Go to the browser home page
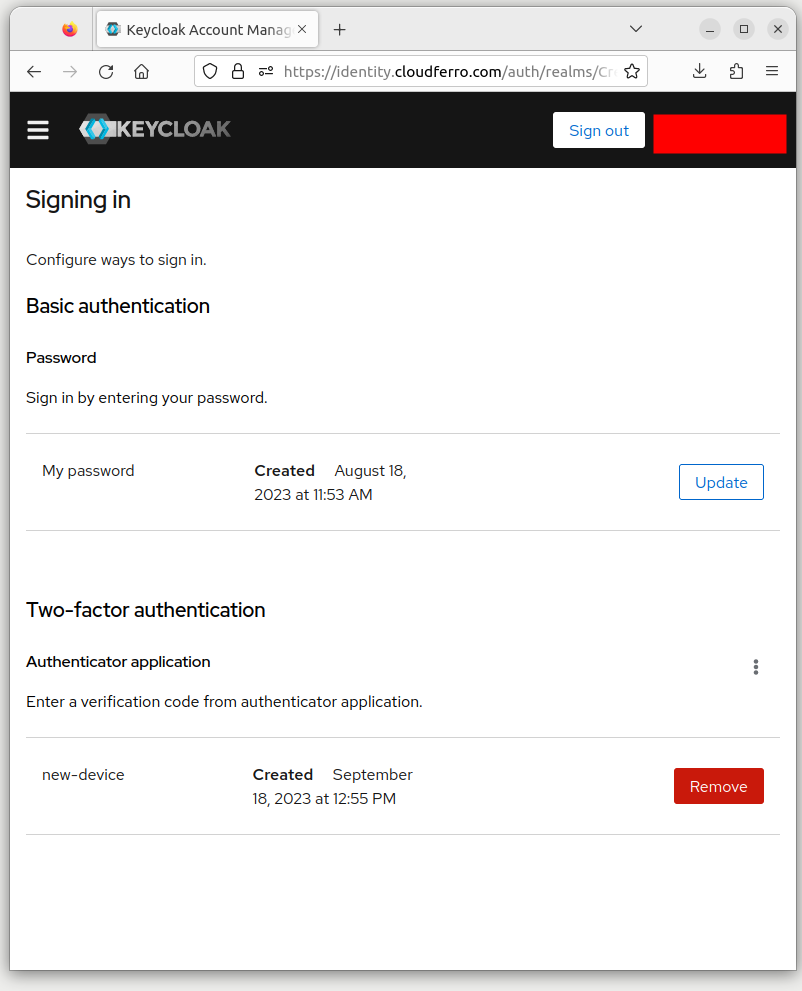The image size is (802, 991). 142,72
